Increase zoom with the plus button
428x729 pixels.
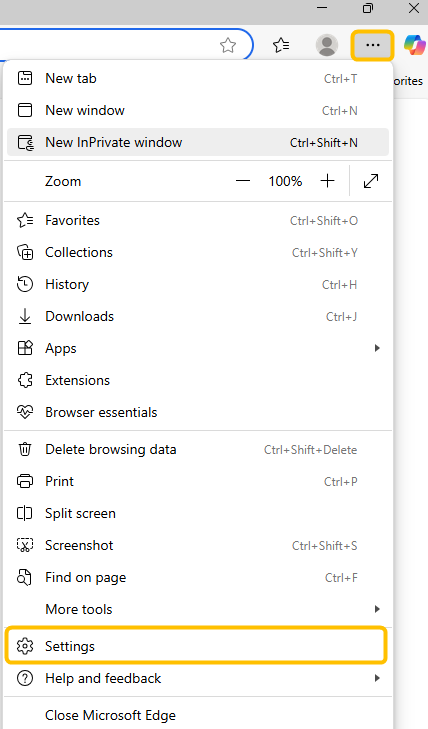coord(328,181)
